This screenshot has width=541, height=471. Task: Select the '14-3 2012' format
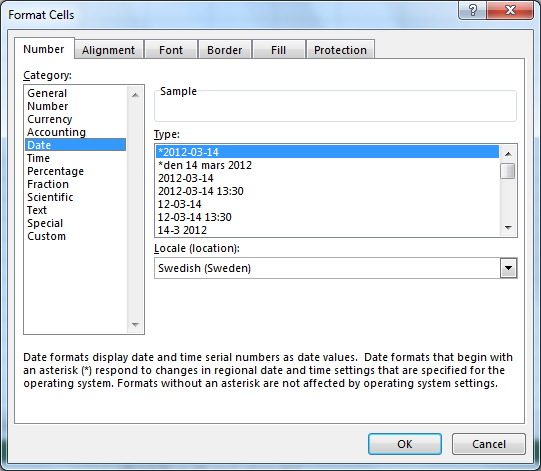click(x=182, y=230)
